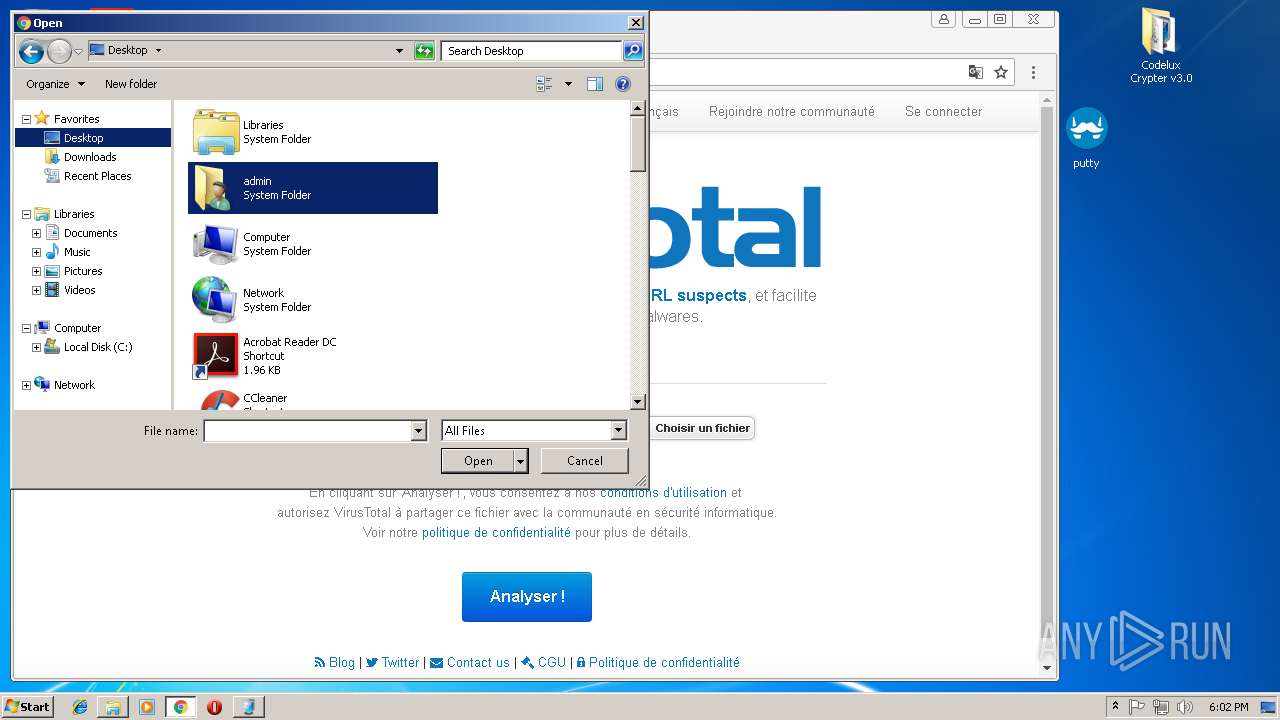1280x720 pixels.
Task: Select the admin folder icon
Action: coord(213,188)
